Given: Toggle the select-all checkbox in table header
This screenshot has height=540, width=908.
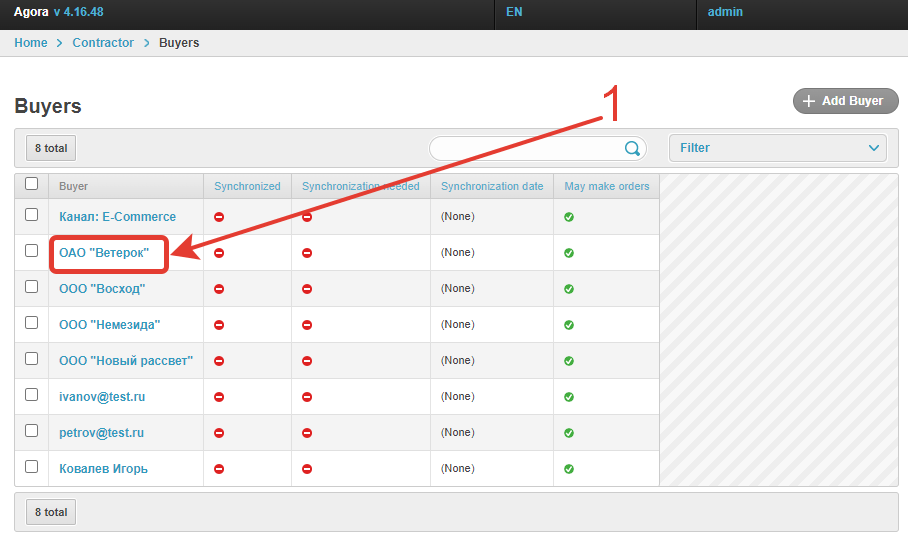Looking at the screenshot, I should pos(32,184).
